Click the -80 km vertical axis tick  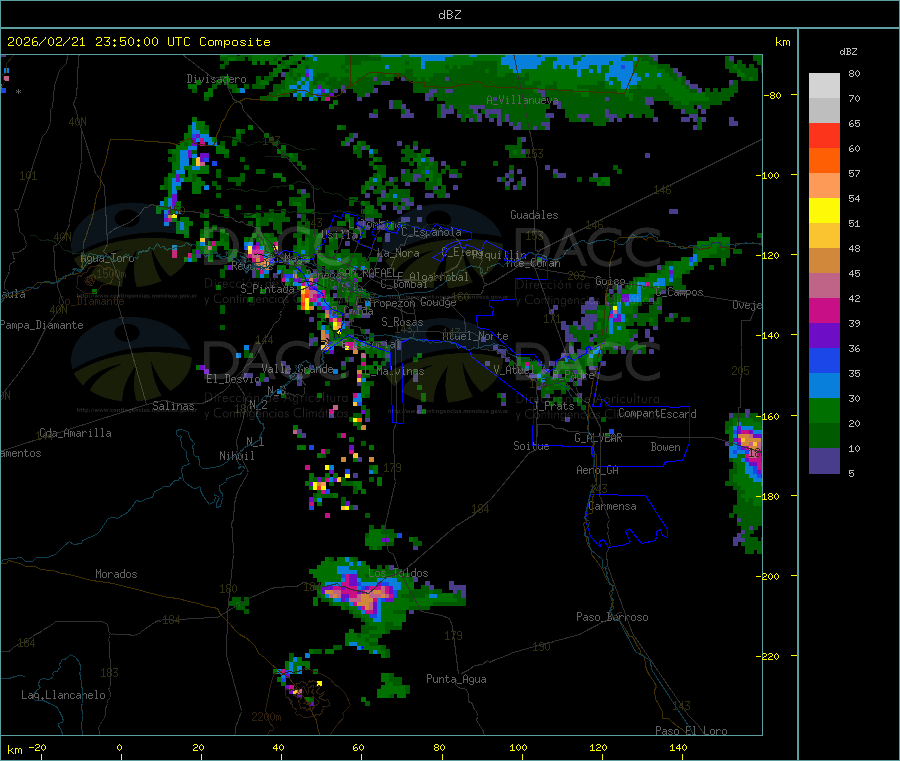pyautogui.click(x=773, y=95)
